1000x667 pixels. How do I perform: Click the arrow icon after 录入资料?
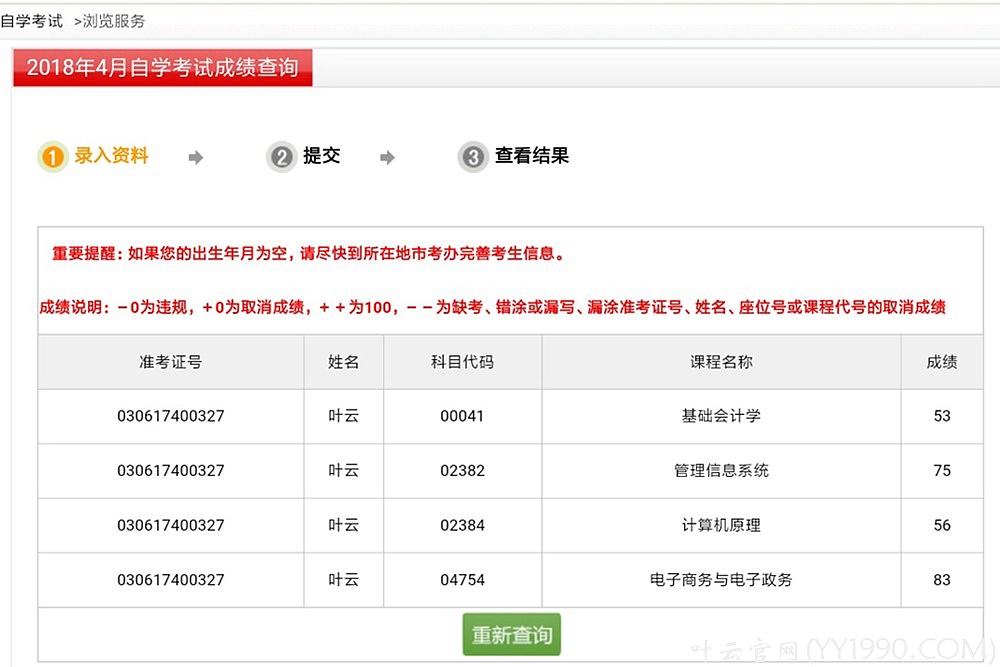pyautogui.click(x=196, y=158)
